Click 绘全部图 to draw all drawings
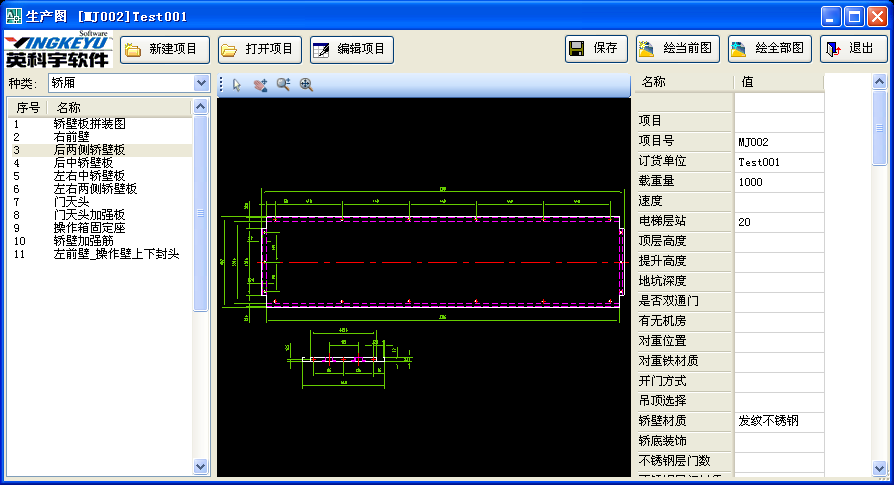The width and height of the screenshot is (894, 485). pyautogui.click(x=770, y=49)
